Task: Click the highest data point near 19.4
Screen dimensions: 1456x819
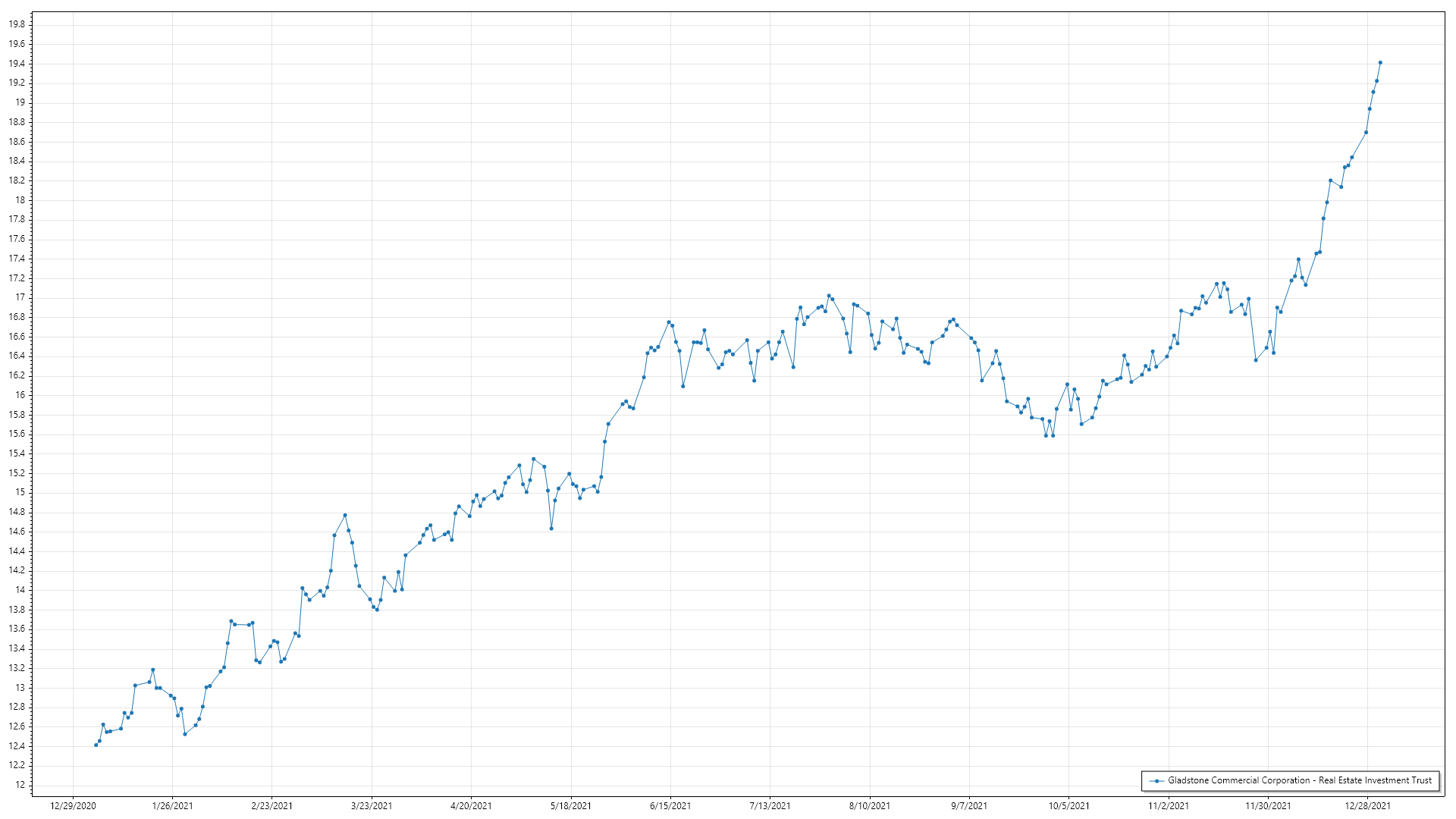Action: 1380,63
